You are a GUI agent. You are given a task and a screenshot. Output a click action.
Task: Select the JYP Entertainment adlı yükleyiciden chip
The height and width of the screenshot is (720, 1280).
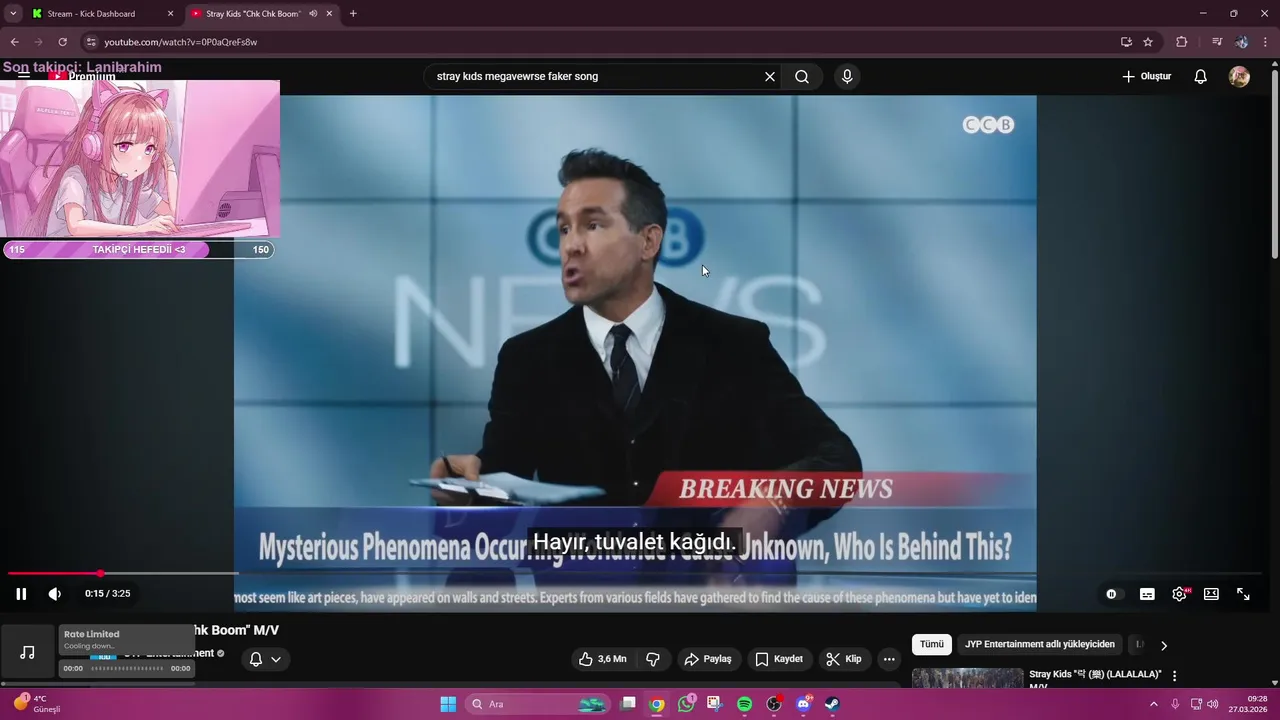[x=1040, y=645]
